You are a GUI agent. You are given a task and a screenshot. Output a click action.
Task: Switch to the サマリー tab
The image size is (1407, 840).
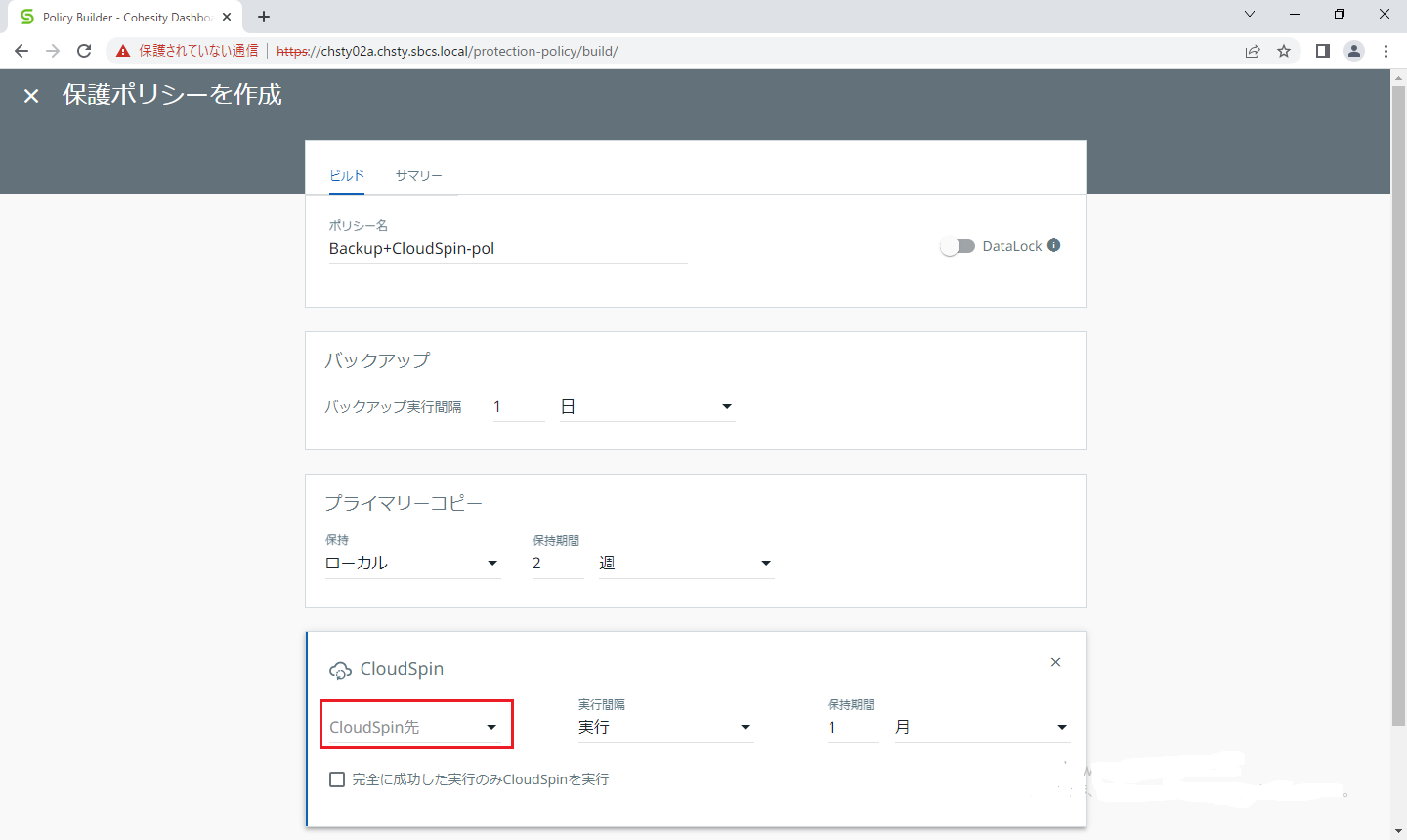click(x=419, y=176)
